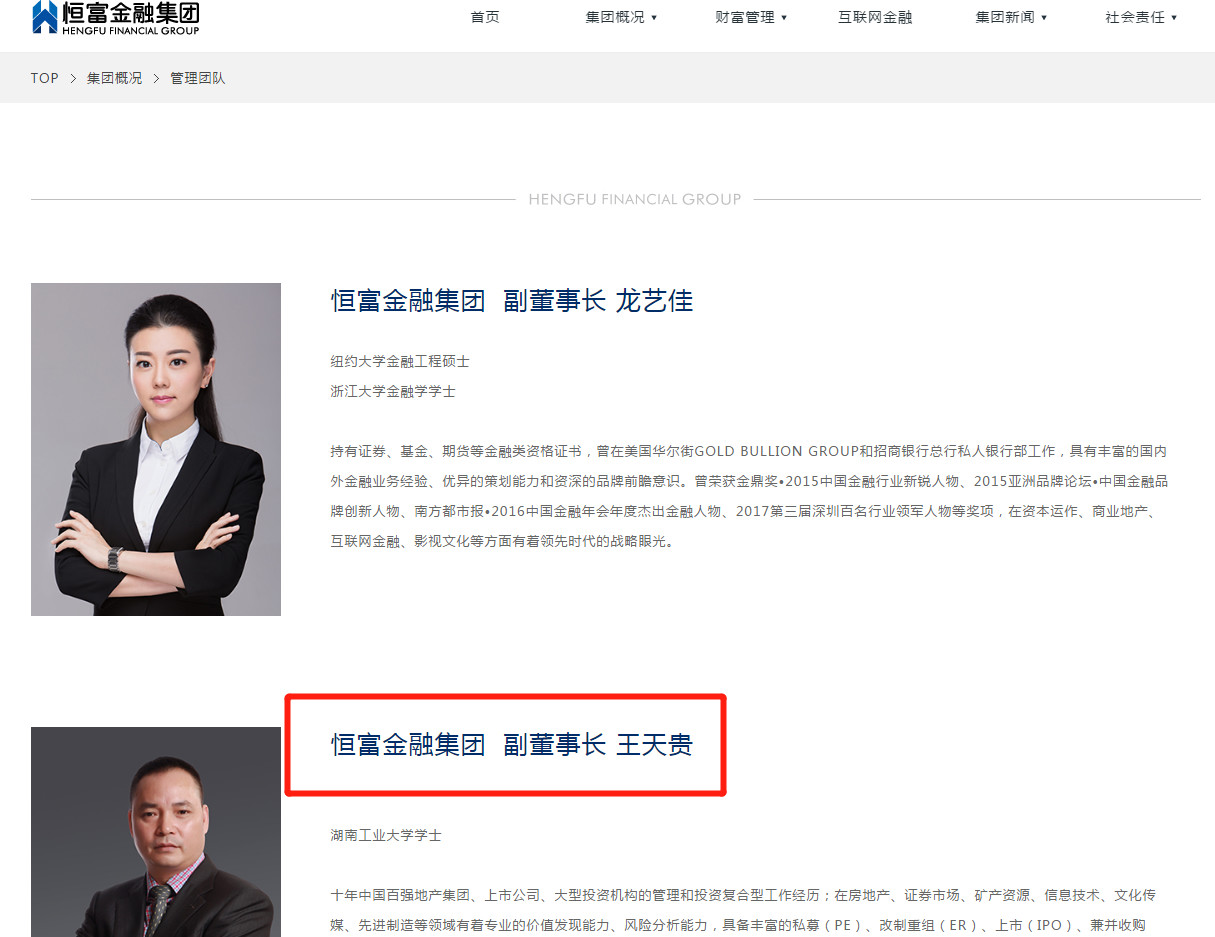Click the 管理团队 breadcrumb item
1215x937 pixels.
(198, 78)
